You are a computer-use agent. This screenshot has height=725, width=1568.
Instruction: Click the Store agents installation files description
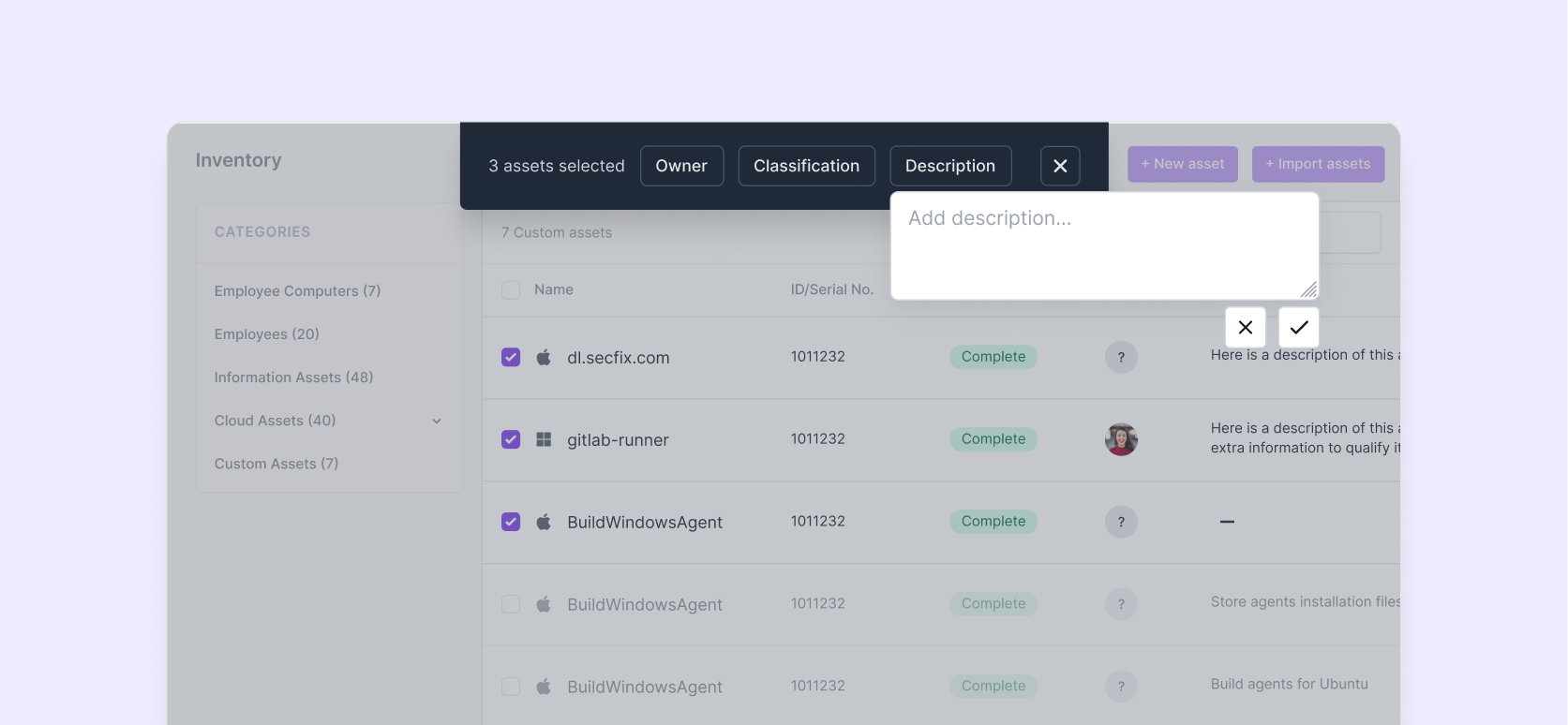point(1306,602)
